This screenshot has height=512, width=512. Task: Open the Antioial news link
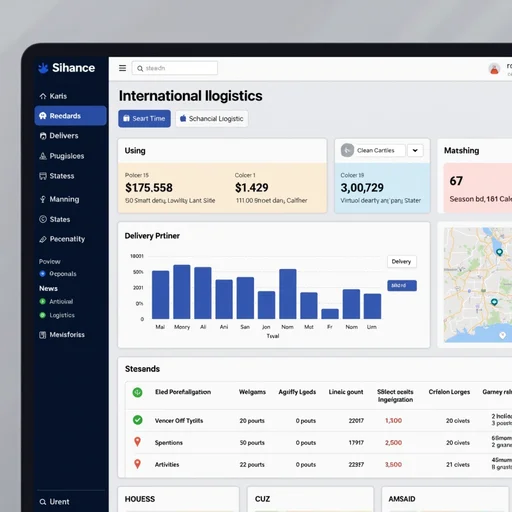coord(61,302)
